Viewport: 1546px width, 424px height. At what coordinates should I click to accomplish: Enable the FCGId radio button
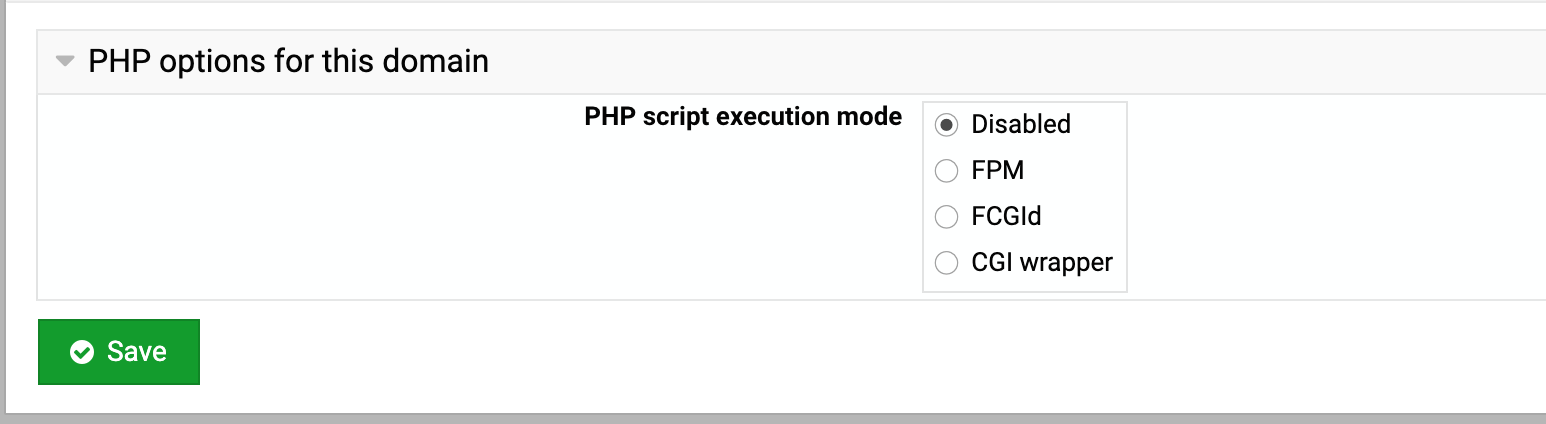[946, 216]
